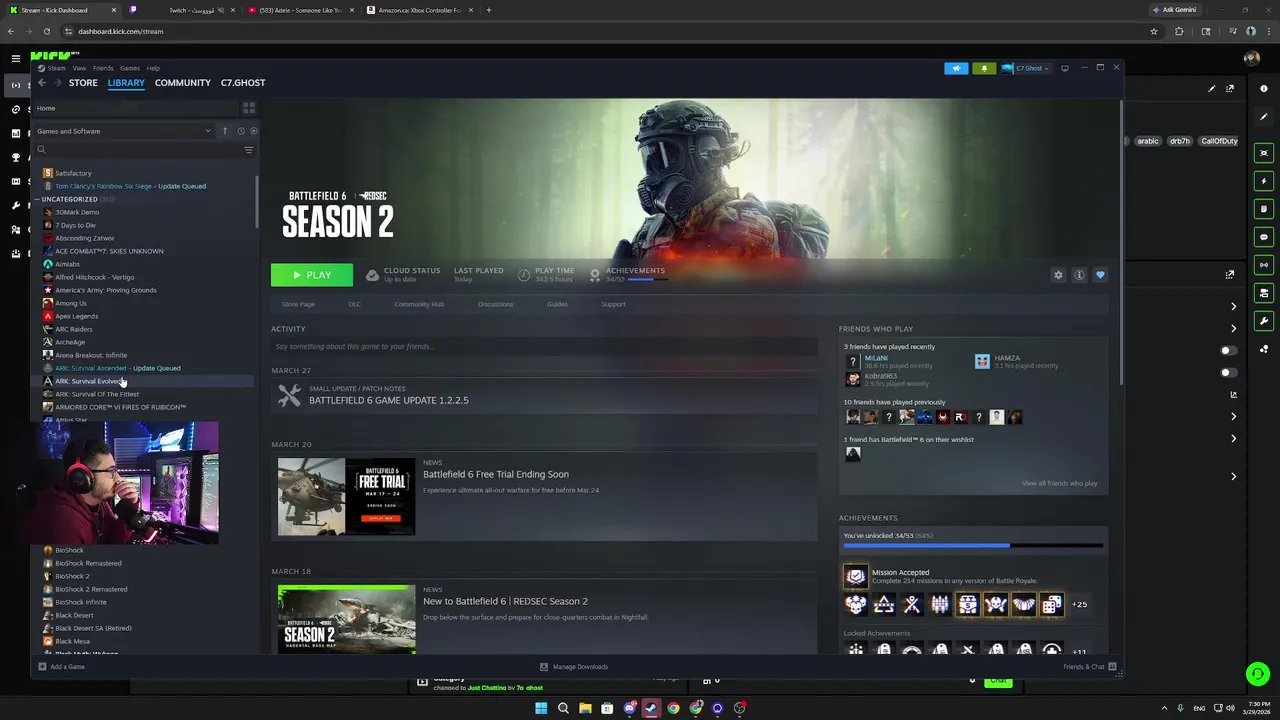Open Battlefield 6 Discussions link

(496, 304)
